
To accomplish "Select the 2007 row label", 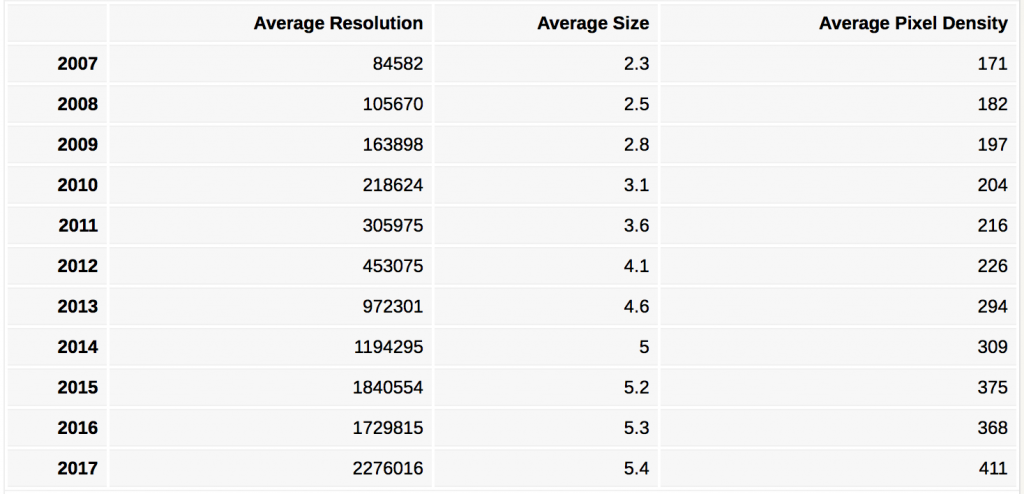I will tap(78, 63).
